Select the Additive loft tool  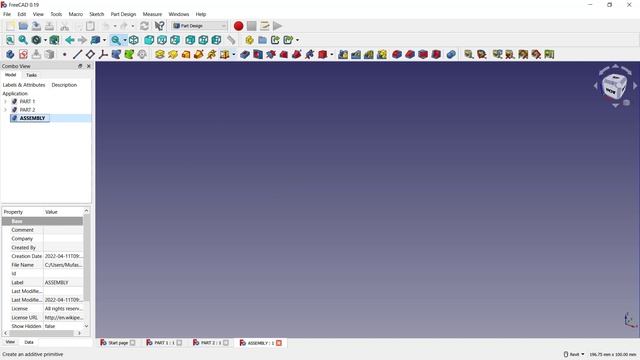tap(186, 54)
